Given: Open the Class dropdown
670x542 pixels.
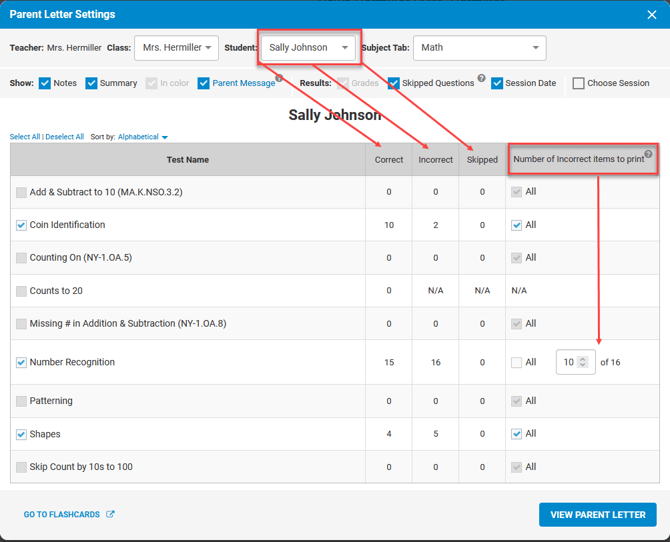Looking at the screenshot, I should pos(176,47).
